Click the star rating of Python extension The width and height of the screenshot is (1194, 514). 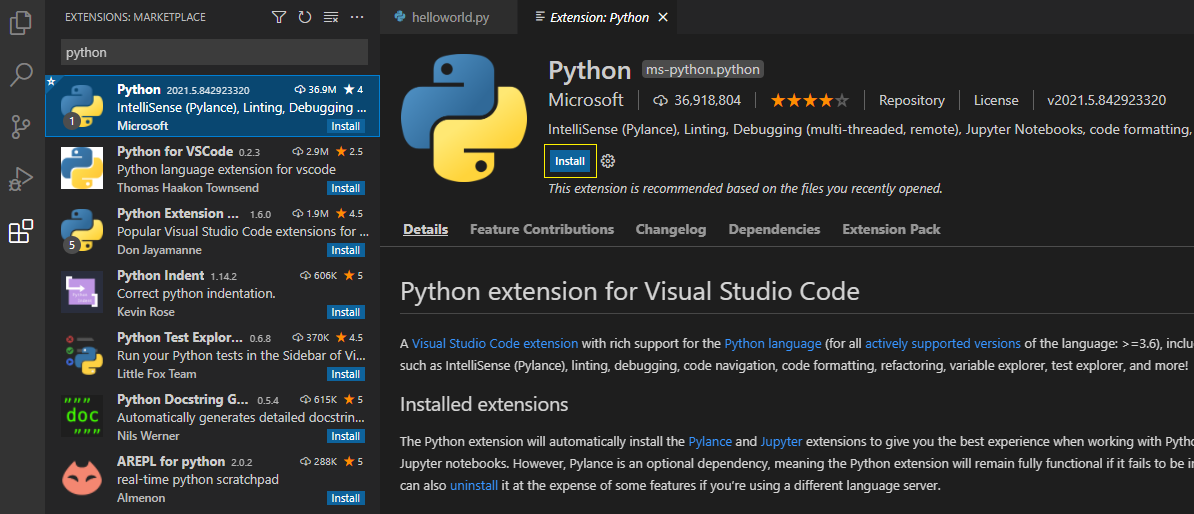click(x=809, y=100)
